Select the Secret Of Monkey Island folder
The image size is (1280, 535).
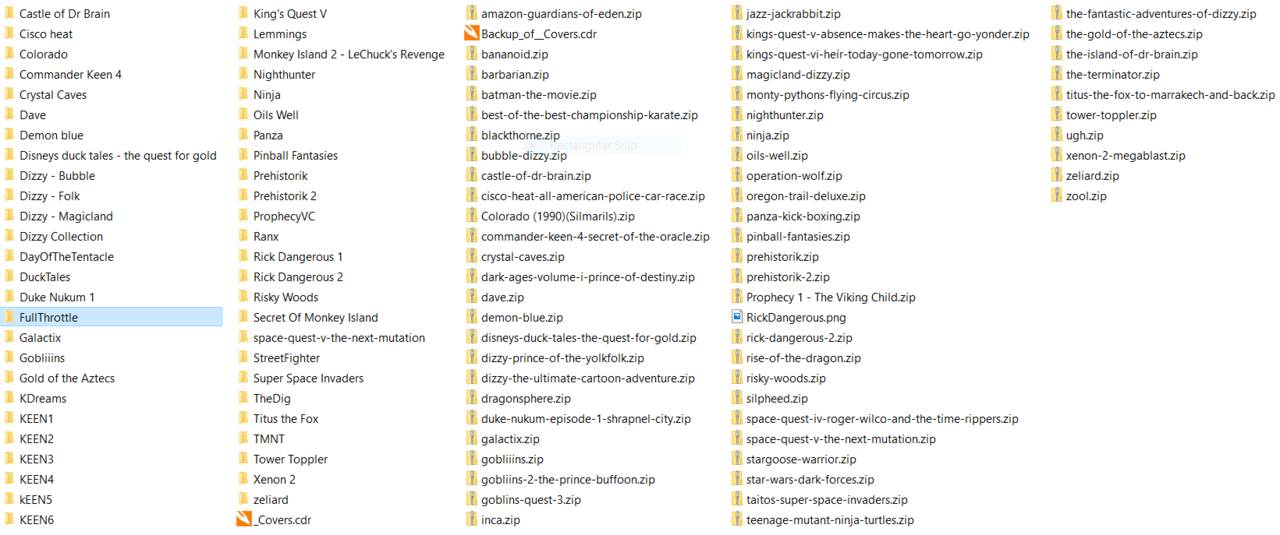tap(316, 317)
